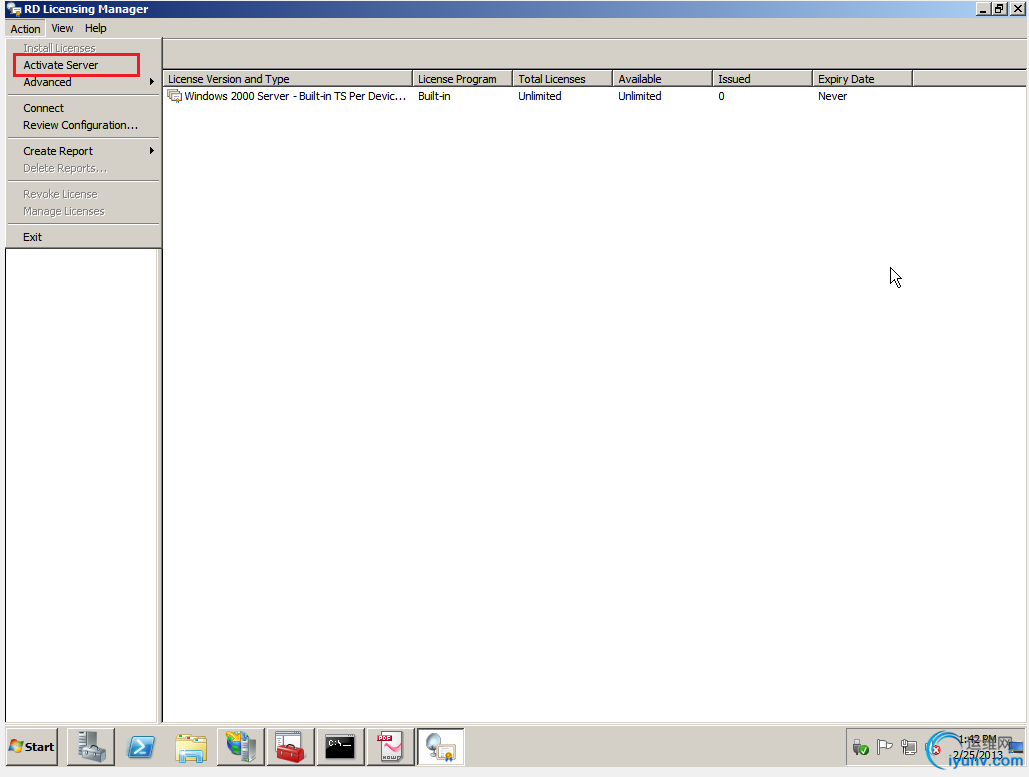The image size is (1029, 777).
Task: Sort by Issued column header
Action: (x=763, y=79)
